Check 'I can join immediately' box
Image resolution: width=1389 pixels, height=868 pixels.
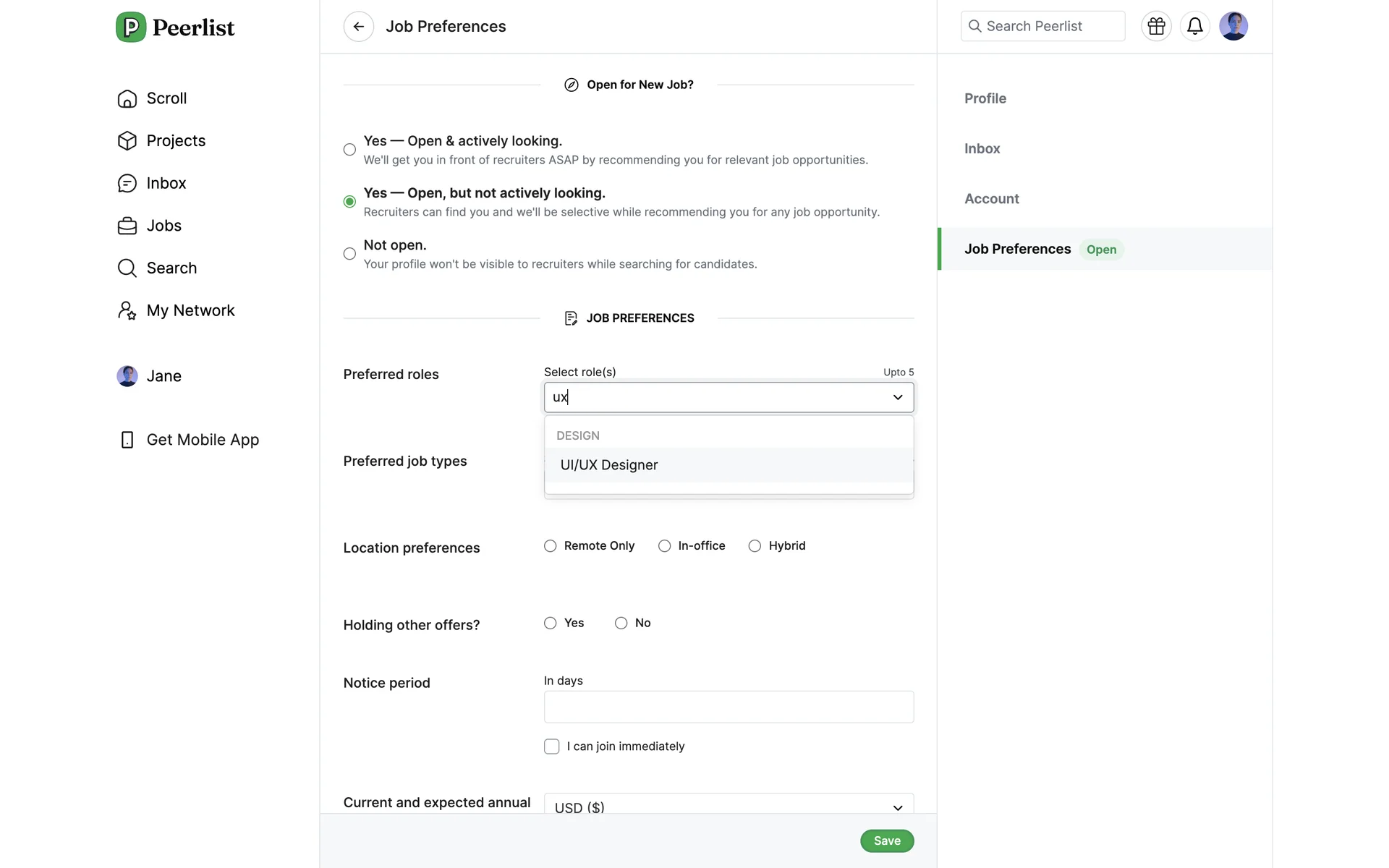552,746
